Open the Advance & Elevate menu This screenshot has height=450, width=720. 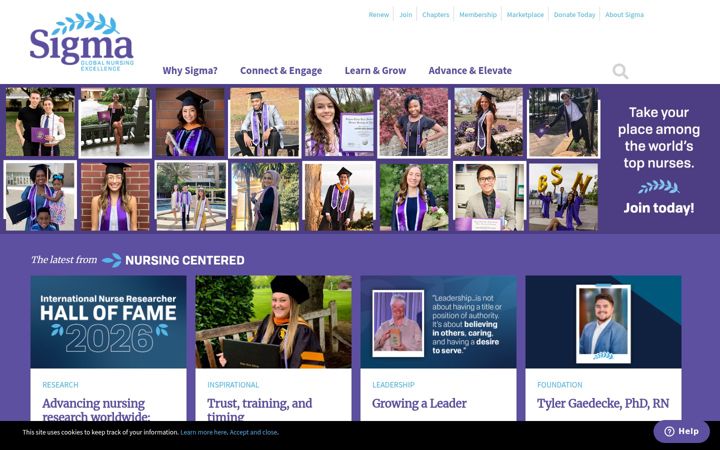(x=470, y=71)
